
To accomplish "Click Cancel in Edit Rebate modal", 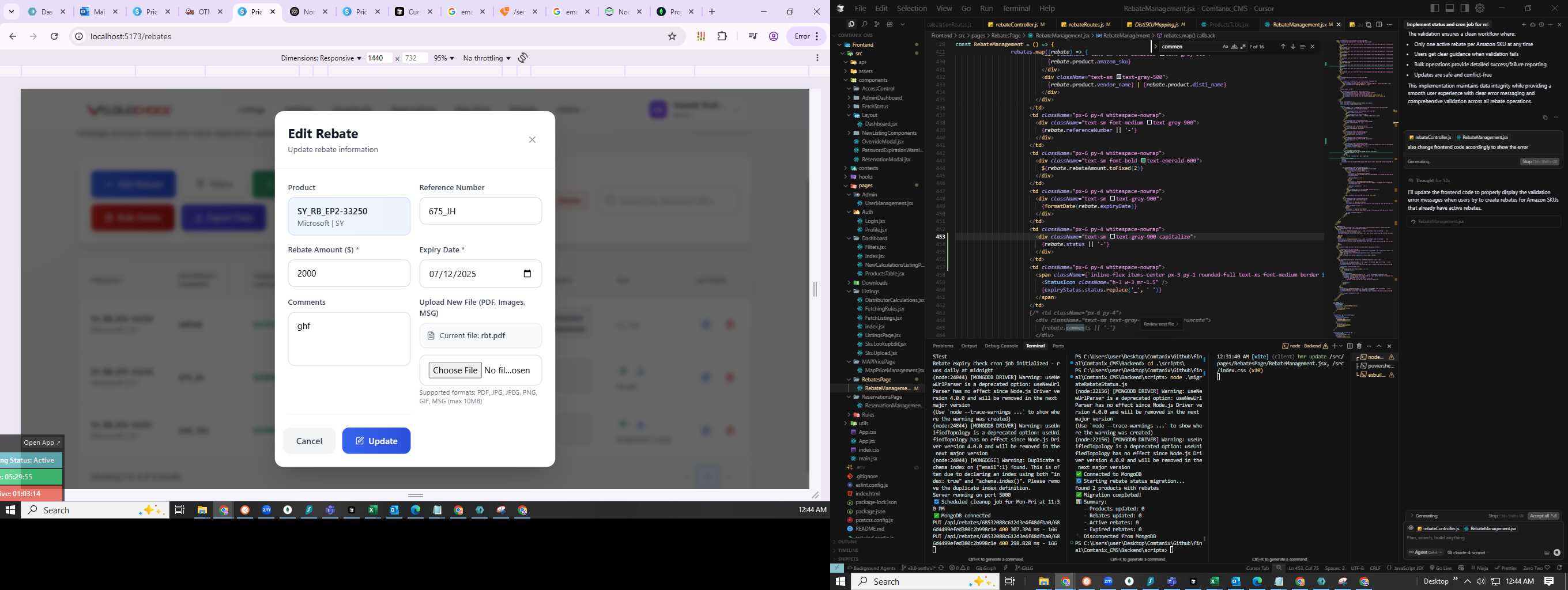I will point(309,441).
